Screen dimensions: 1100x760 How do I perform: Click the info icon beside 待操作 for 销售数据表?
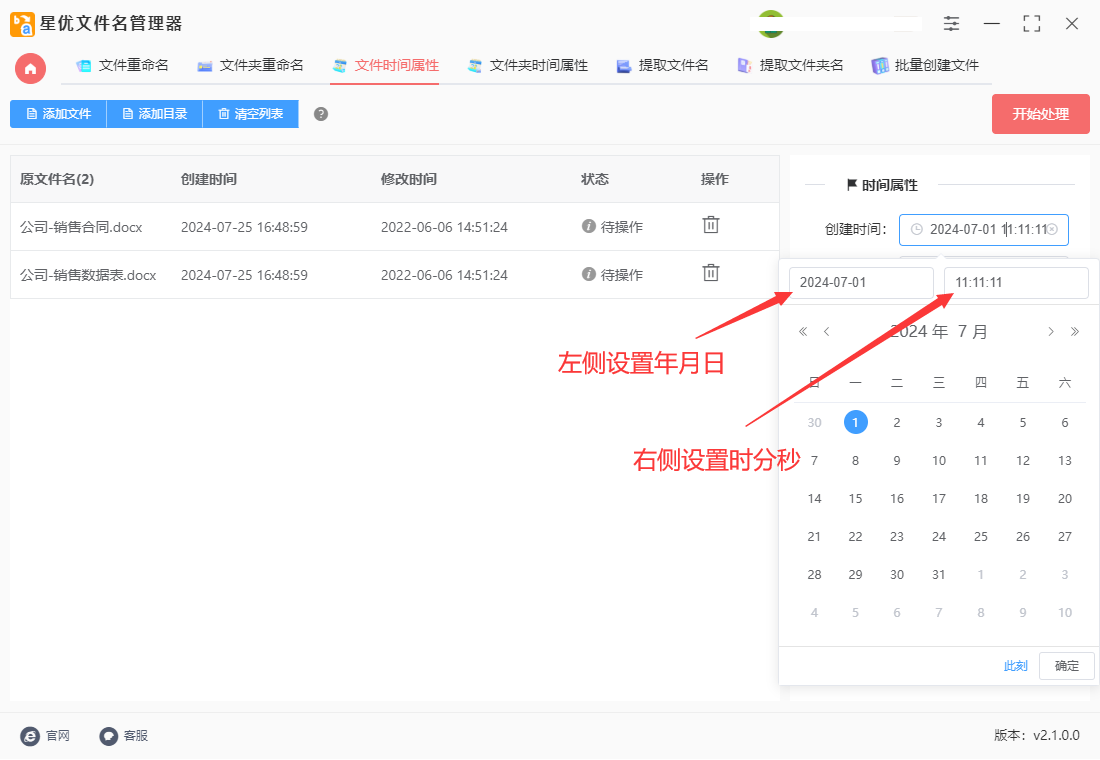(589, 274)
